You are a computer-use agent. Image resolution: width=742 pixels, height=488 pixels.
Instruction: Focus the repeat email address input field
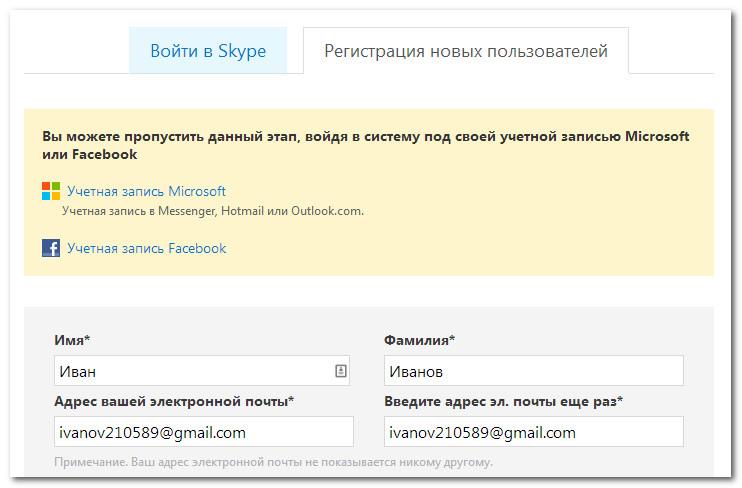tap(533, 432)
